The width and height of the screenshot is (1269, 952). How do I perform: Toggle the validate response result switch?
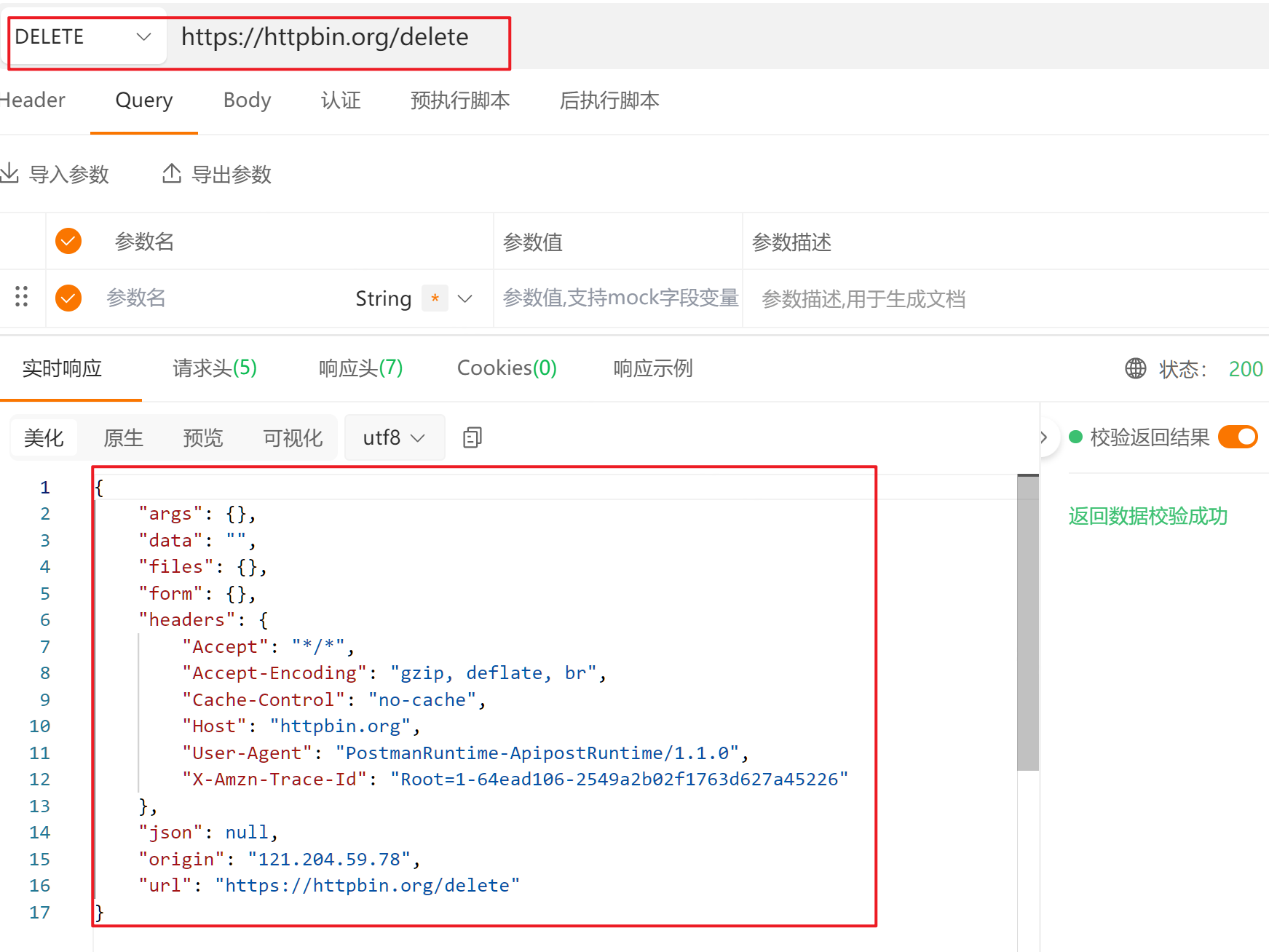pos(1237,437)
